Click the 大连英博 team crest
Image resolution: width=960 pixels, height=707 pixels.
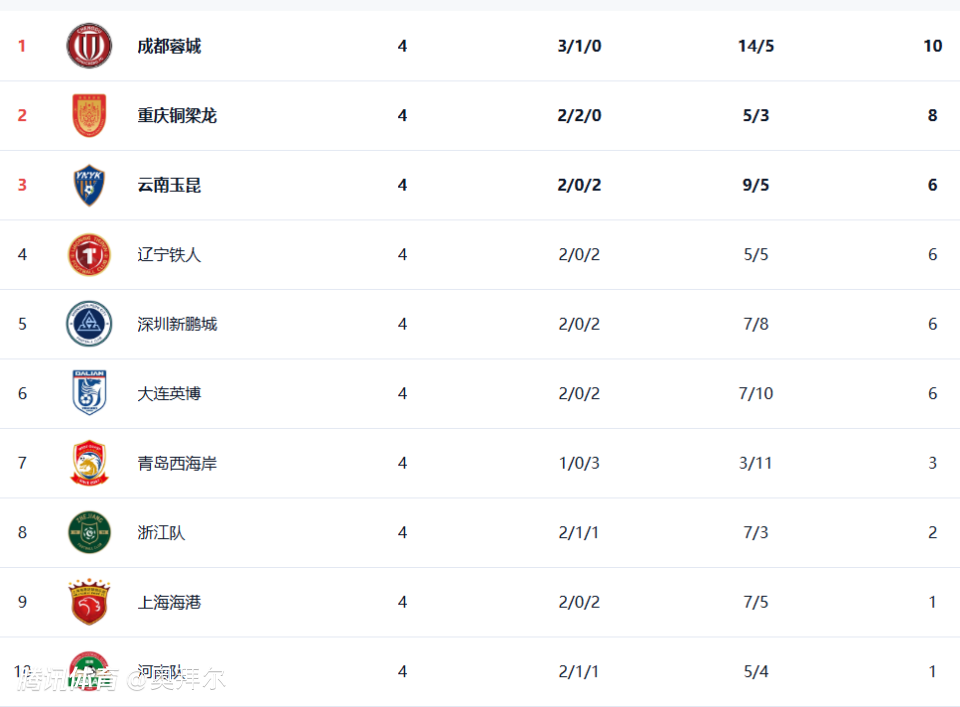(x=89, y=394)
